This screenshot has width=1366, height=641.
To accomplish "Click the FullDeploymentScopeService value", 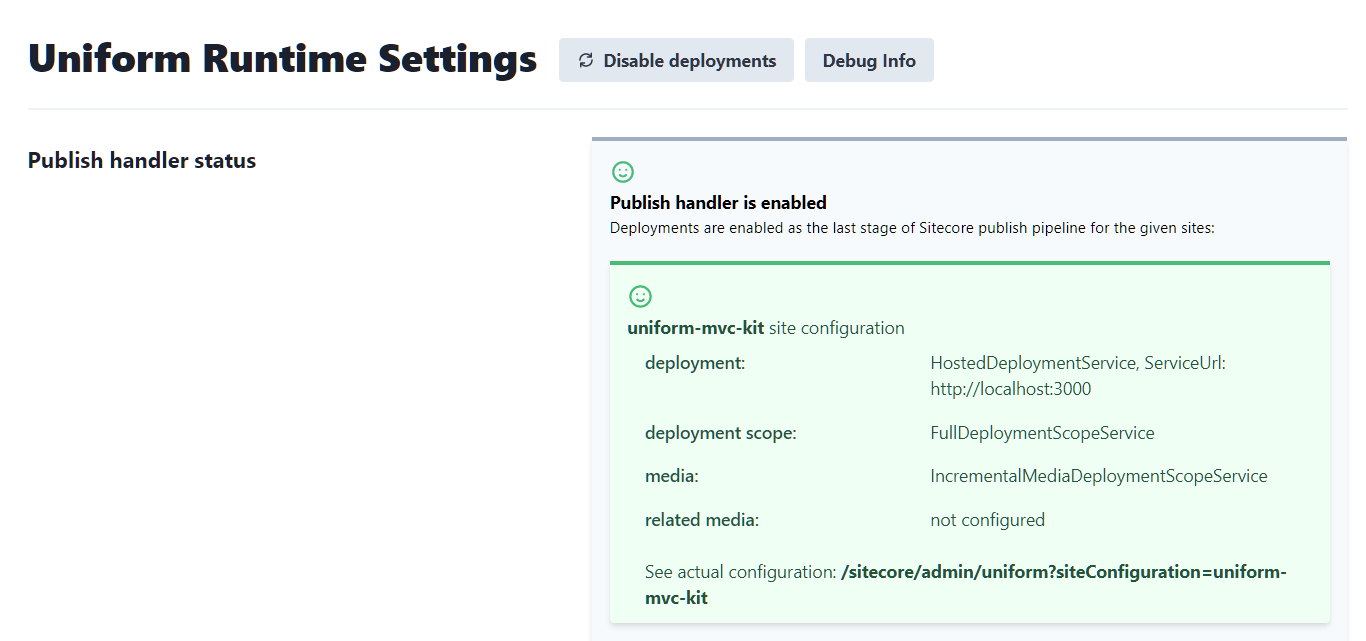I will [x=1042, y=433].
